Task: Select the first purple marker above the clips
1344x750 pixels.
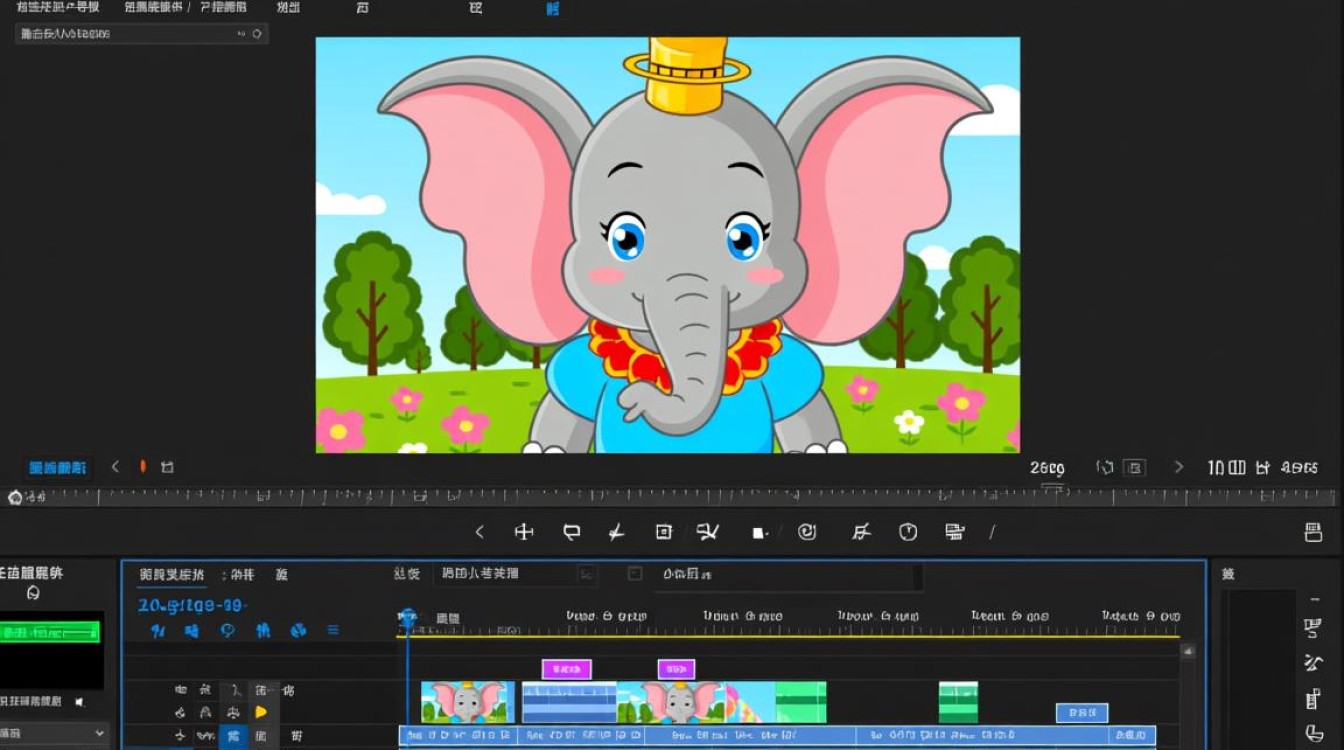Action: [567, 669]
